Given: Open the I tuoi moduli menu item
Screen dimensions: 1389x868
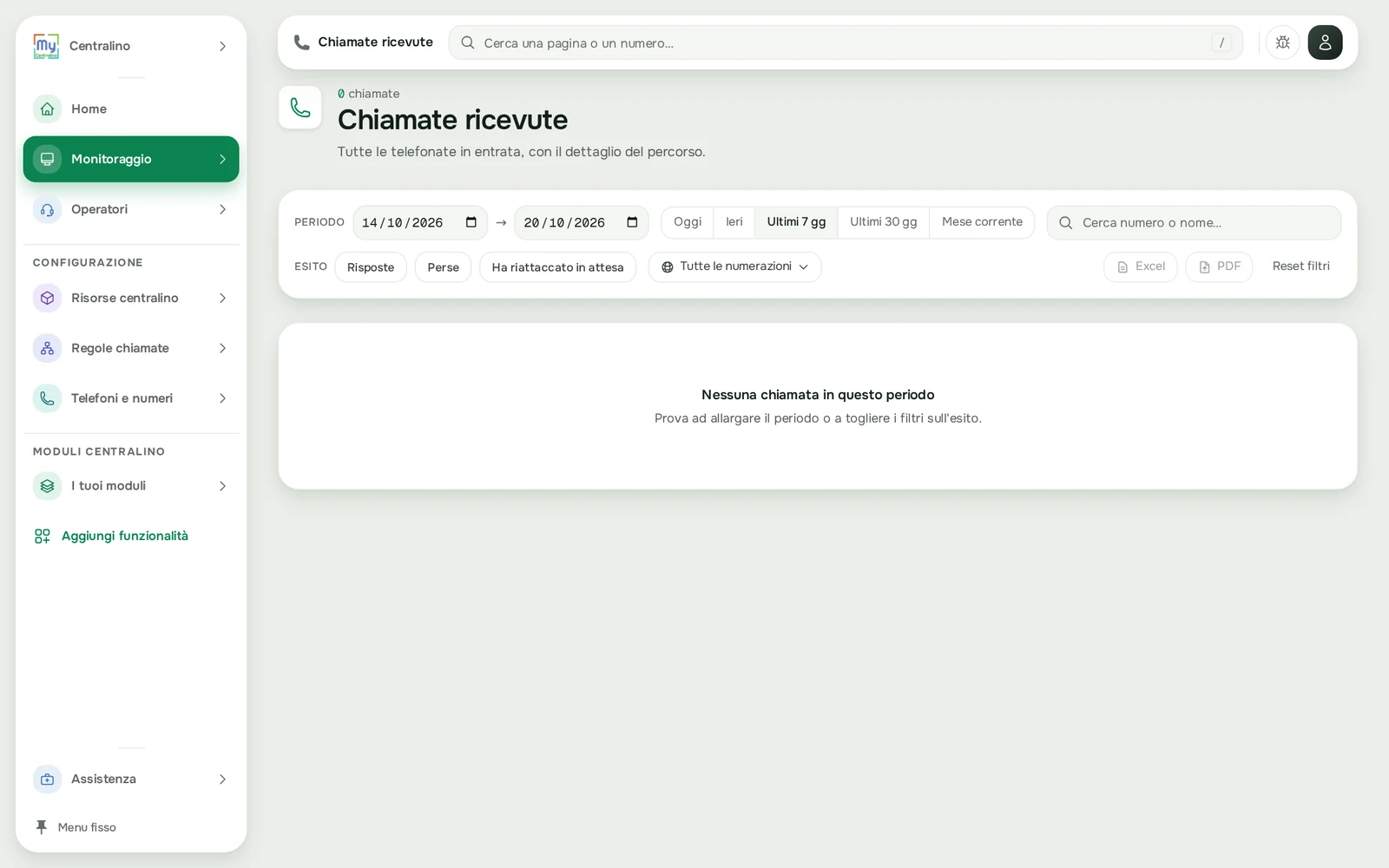Looking at the screenshot, I should (131, 486).
